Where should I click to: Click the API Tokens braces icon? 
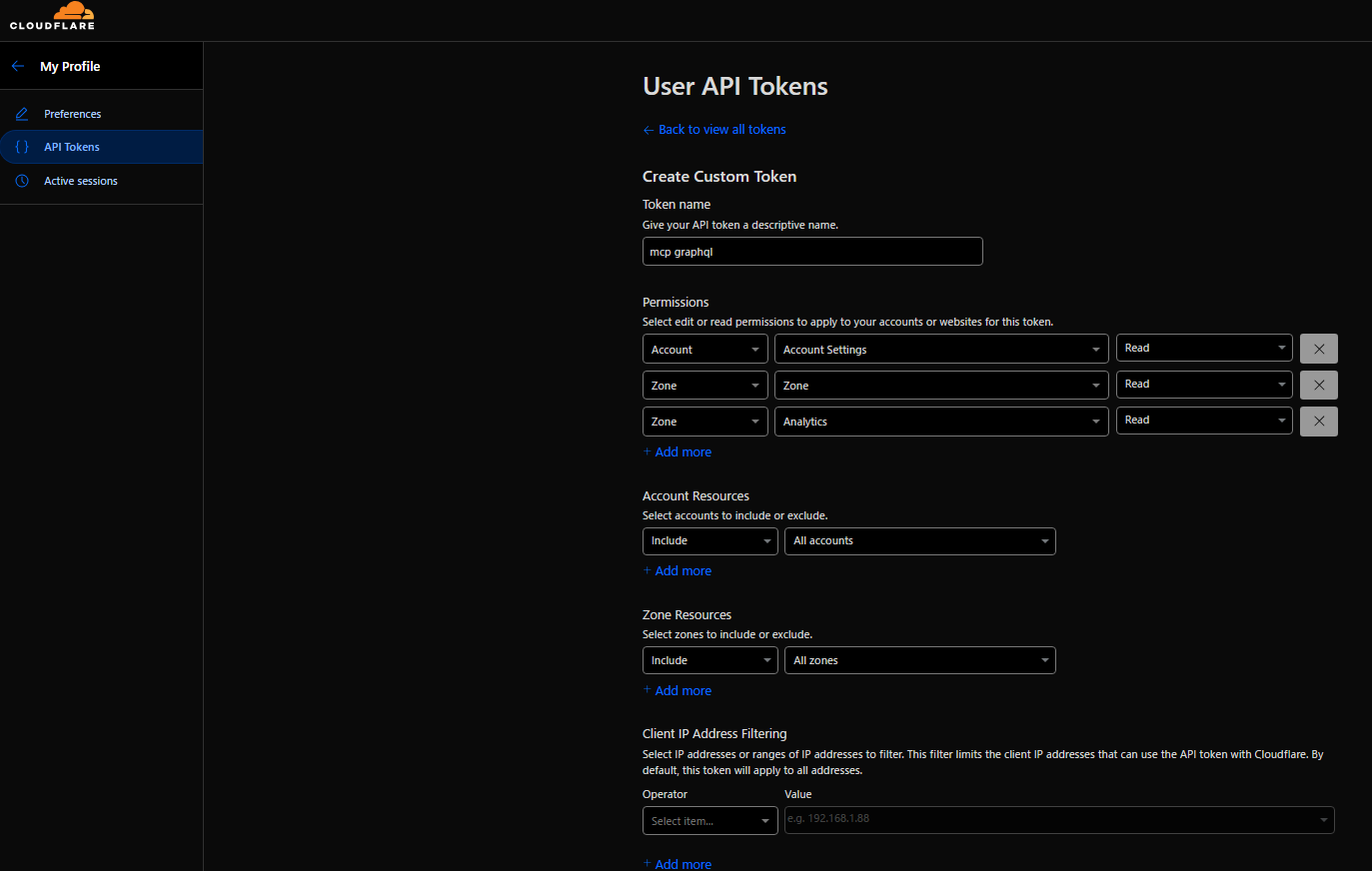coord(22,147)
